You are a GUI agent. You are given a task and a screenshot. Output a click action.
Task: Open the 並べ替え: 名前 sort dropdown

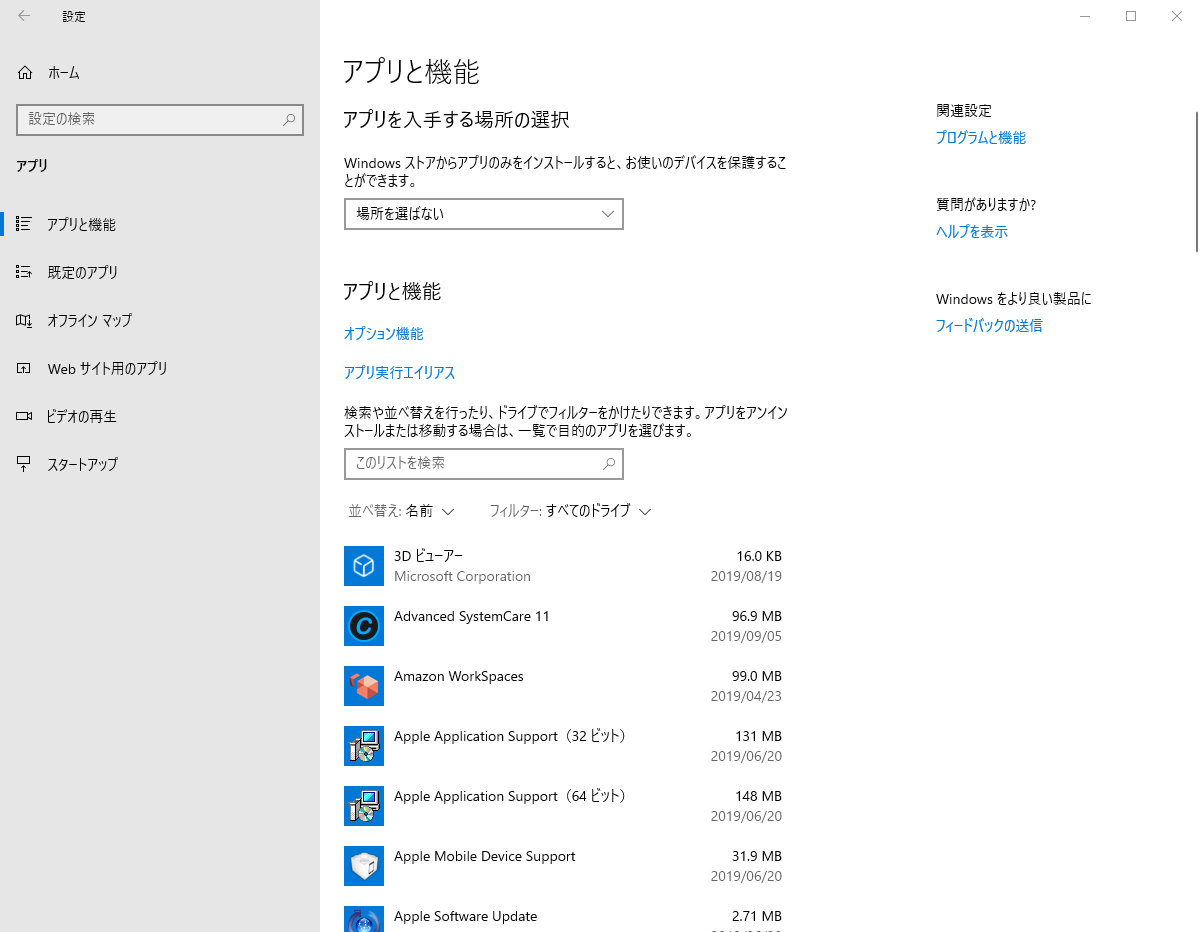[x=401, y=511]
